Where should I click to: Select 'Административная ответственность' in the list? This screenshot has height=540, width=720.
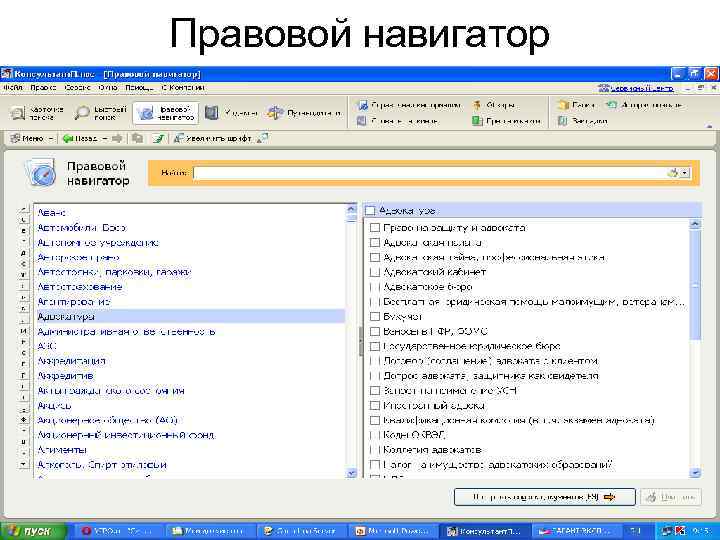[126, 332]
